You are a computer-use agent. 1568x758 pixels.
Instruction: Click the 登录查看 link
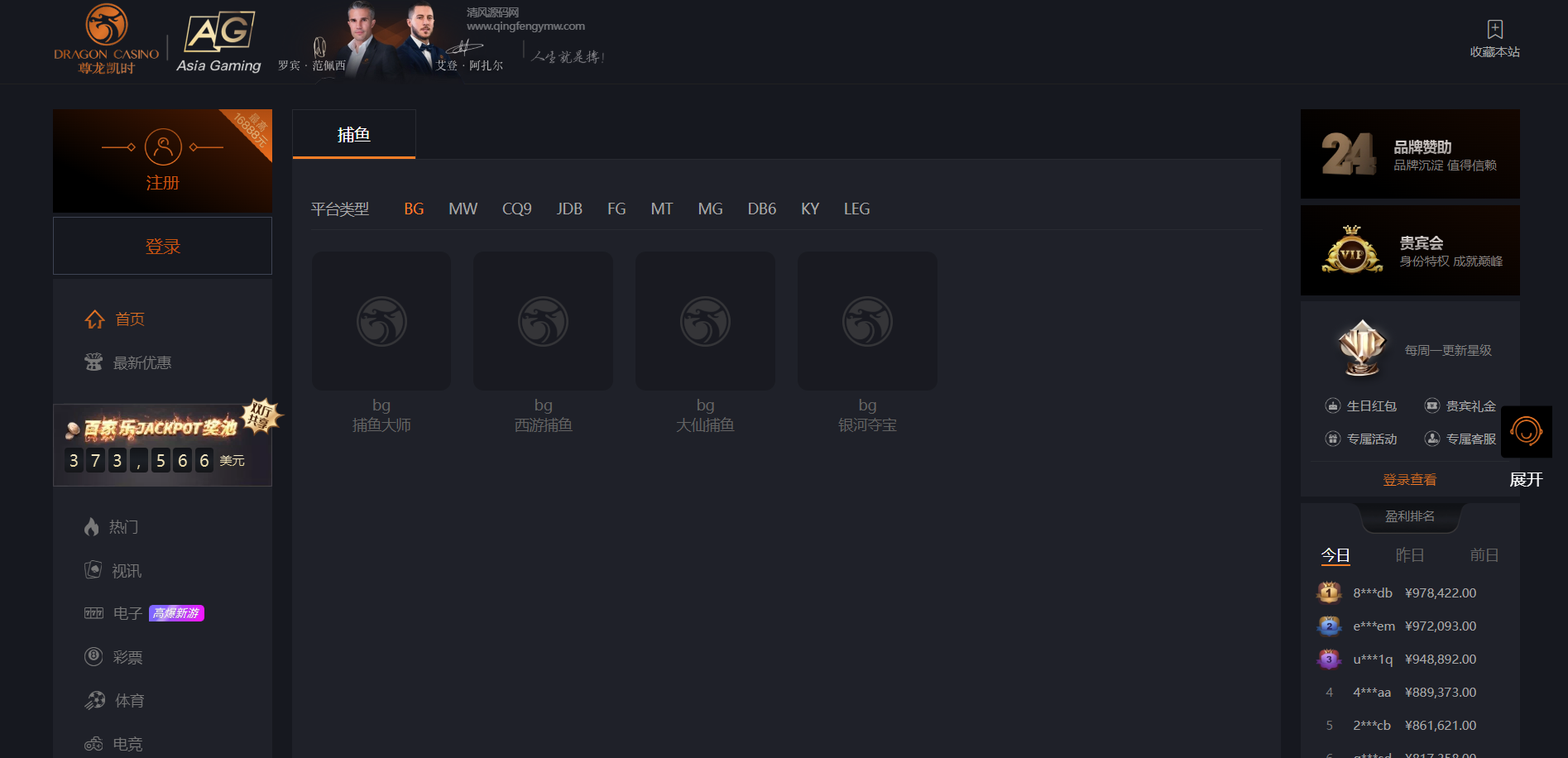pyautogui.click(x=1409, y=480)
